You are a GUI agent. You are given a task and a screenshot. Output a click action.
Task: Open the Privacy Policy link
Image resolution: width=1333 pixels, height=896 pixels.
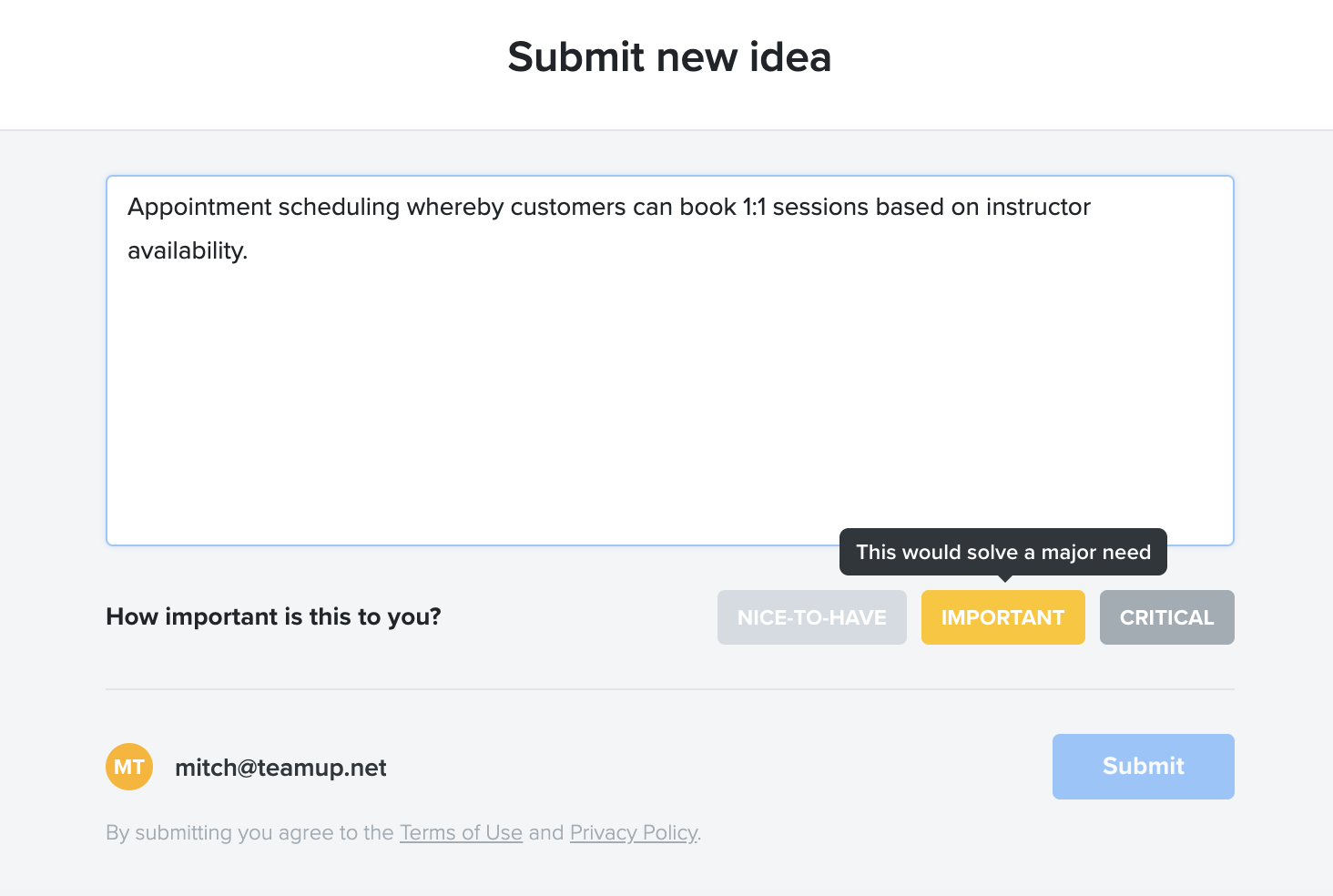pos(634,832)
